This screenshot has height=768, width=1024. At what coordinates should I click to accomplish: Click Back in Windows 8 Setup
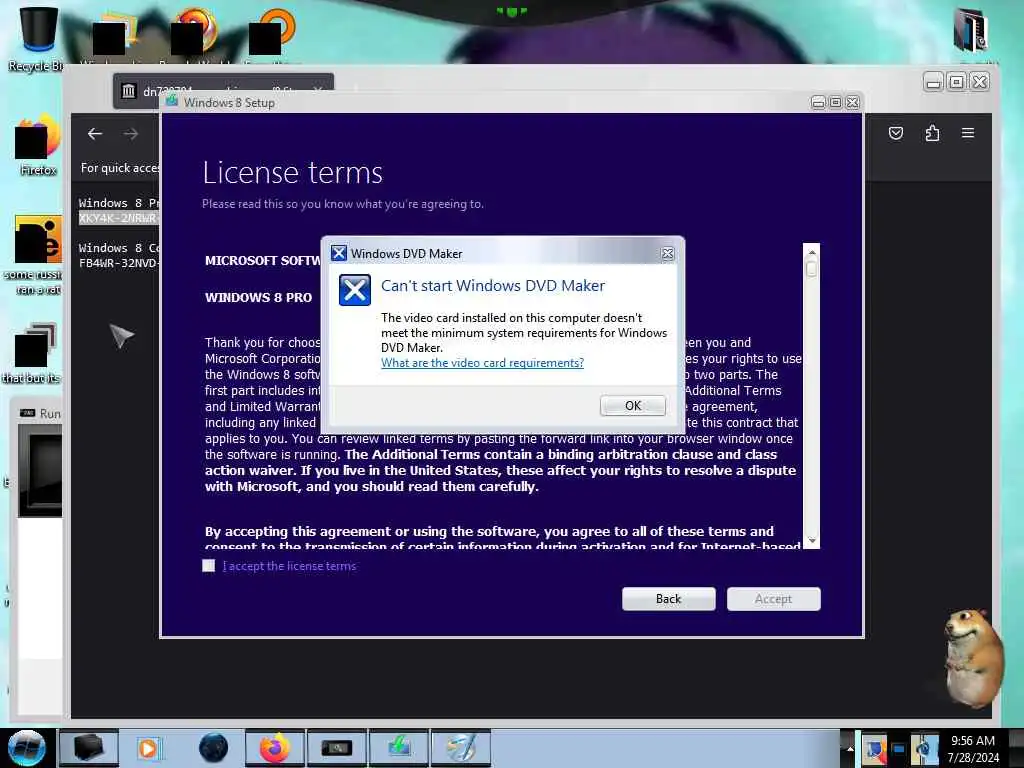click(668, 599)
